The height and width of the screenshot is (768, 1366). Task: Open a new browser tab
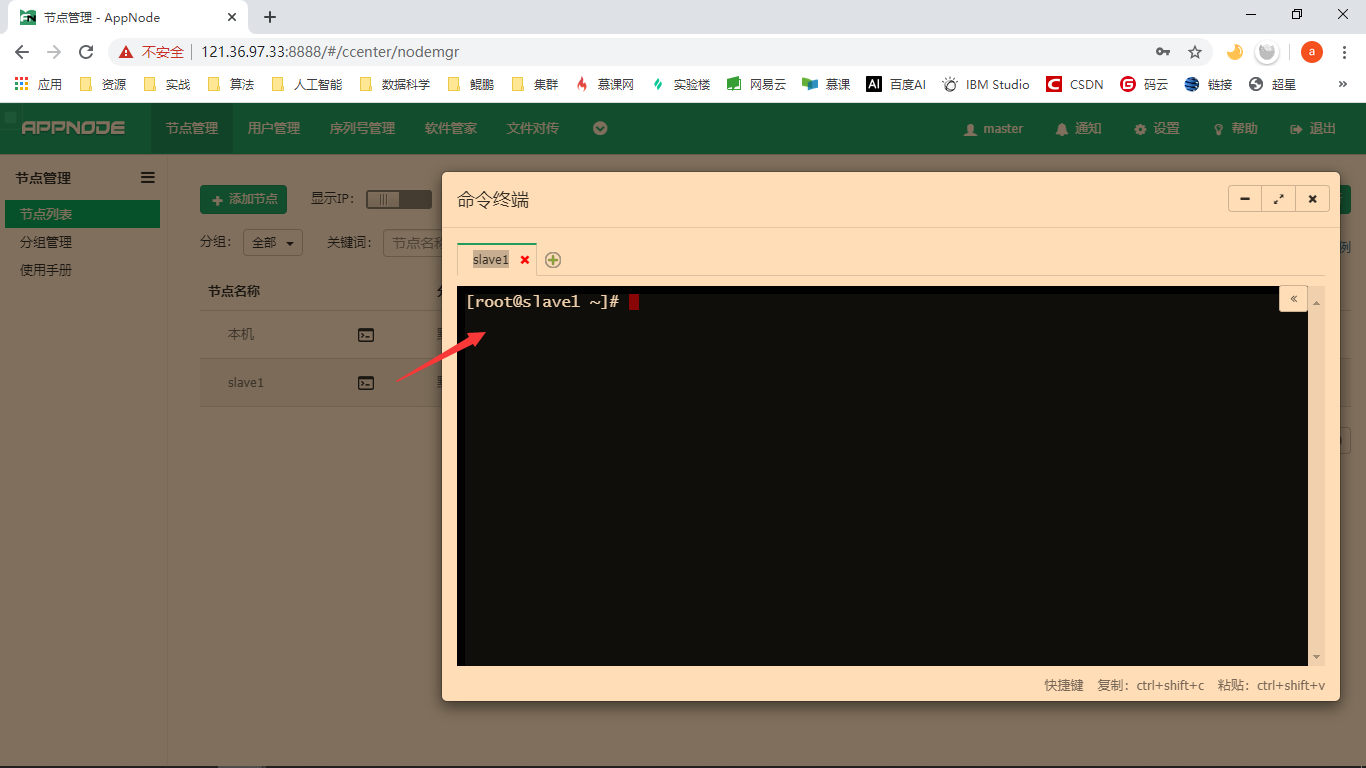pyautogui.click(x=270, y=17)
